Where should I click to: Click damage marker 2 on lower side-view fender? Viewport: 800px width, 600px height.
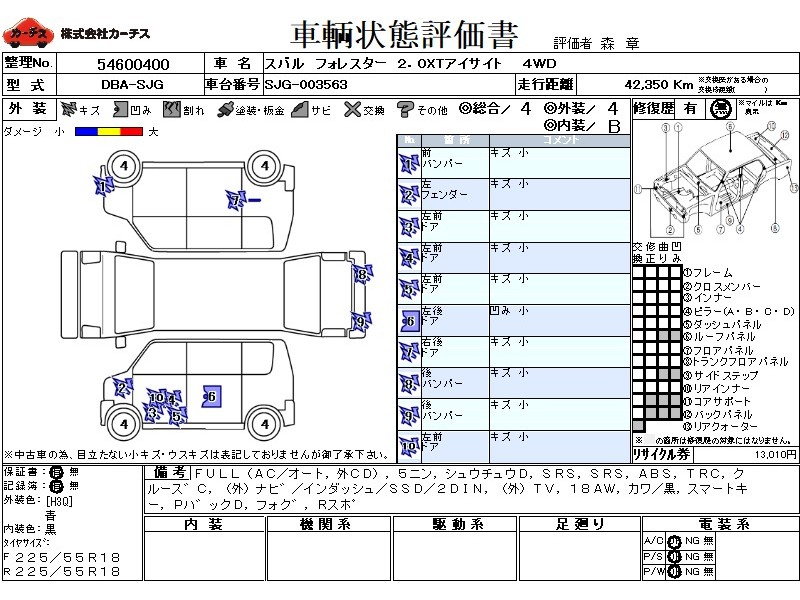[x=122, y=388]
